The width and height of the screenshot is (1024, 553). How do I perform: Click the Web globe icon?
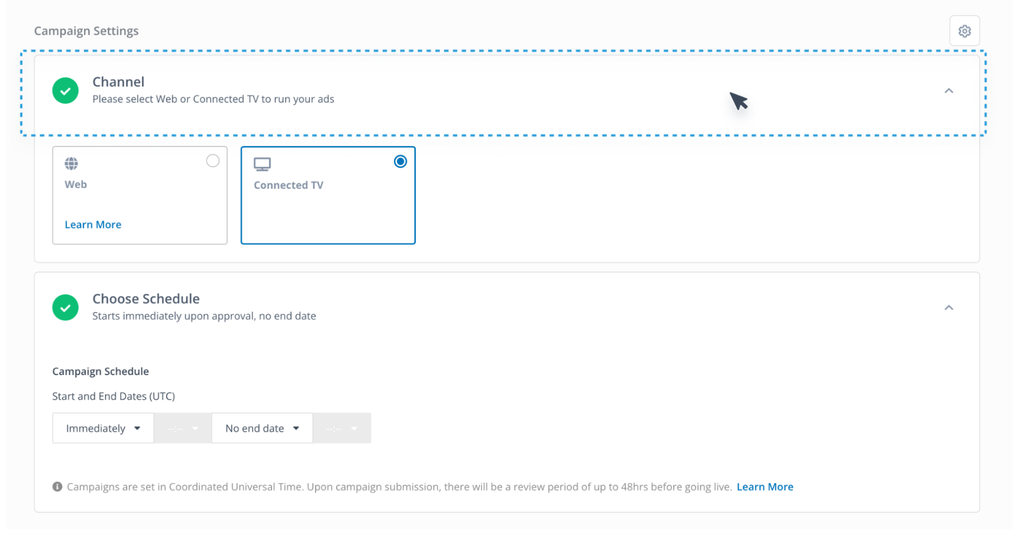[71, 164]
